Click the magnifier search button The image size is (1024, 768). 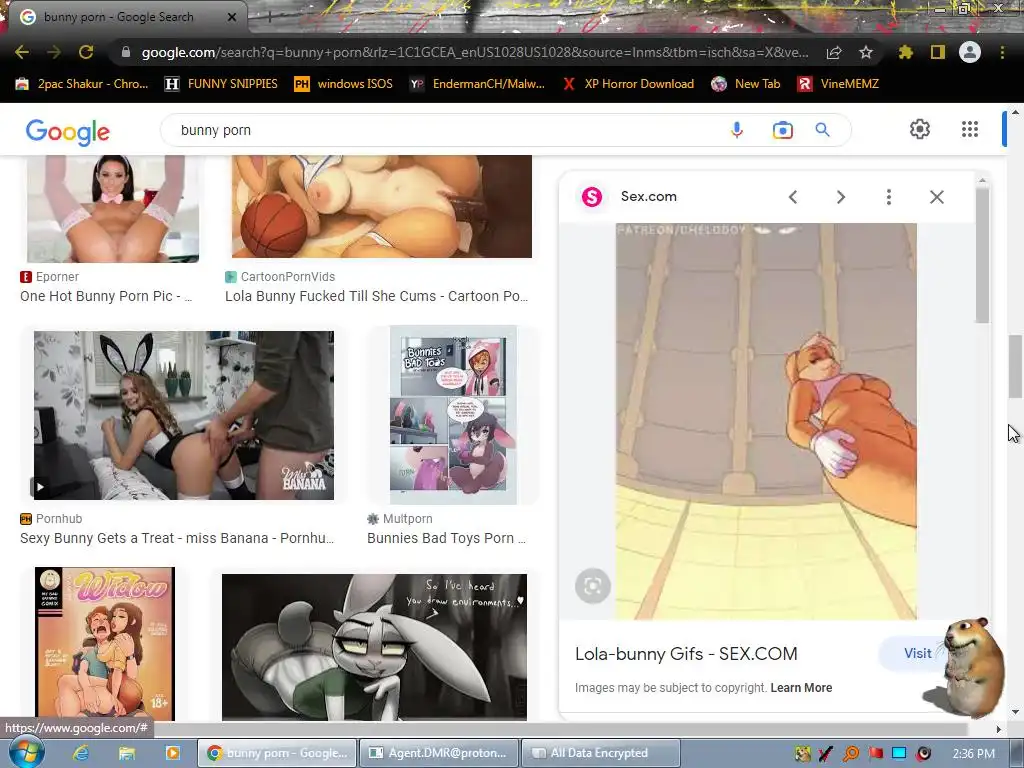click(822, 130)
